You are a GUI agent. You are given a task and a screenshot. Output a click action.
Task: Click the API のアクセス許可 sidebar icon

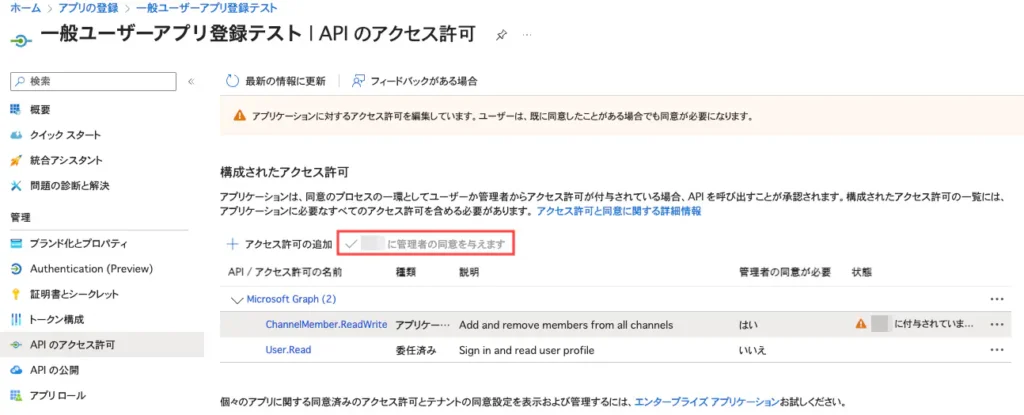pyautogui.click(x=16, y=344)
